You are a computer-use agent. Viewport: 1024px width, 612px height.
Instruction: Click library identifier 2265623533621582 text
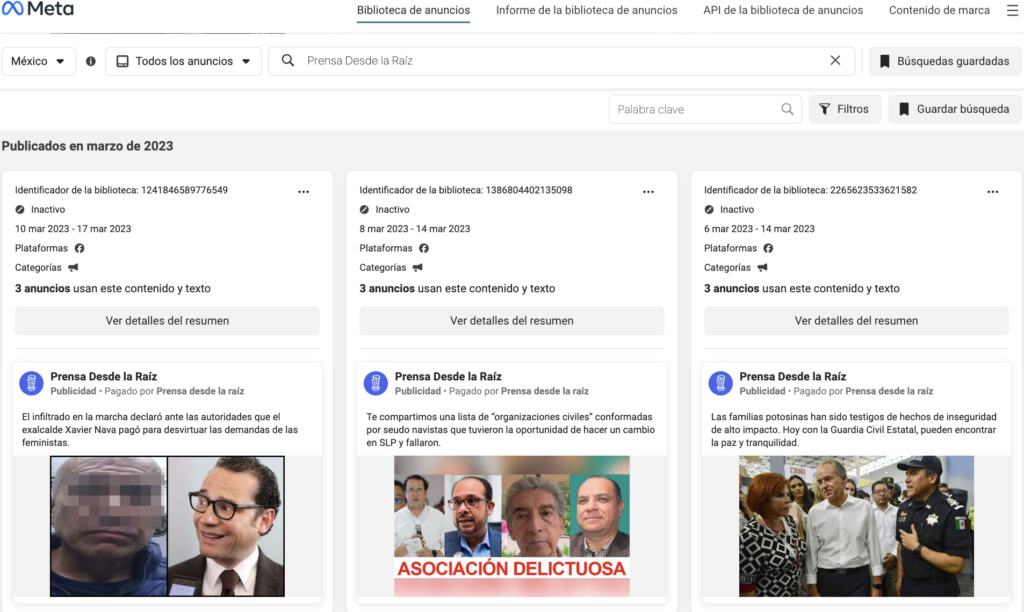click(x=810, y=190)
